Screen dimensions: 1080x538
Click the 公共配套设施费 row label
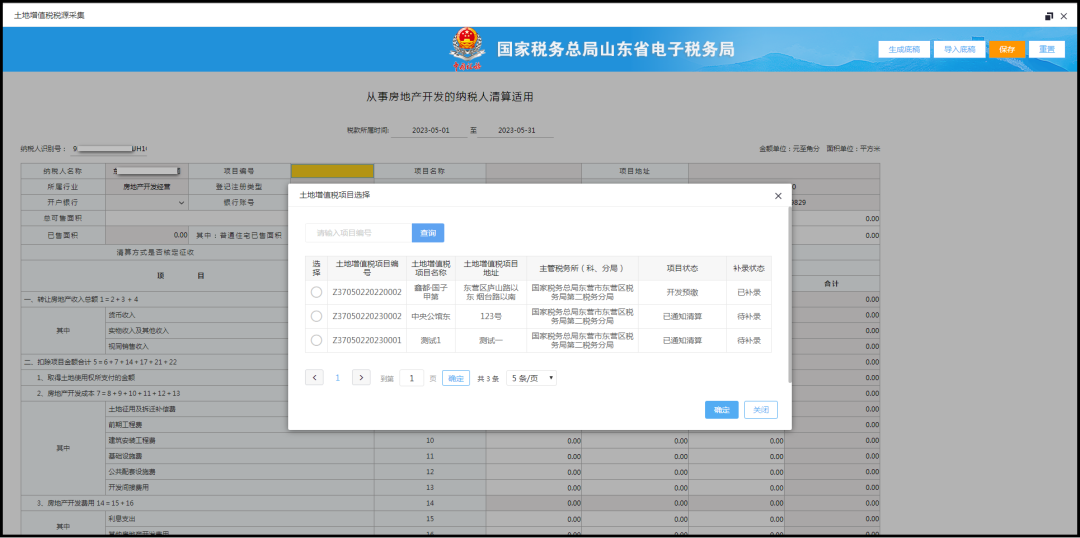click(x=131, y=472)
